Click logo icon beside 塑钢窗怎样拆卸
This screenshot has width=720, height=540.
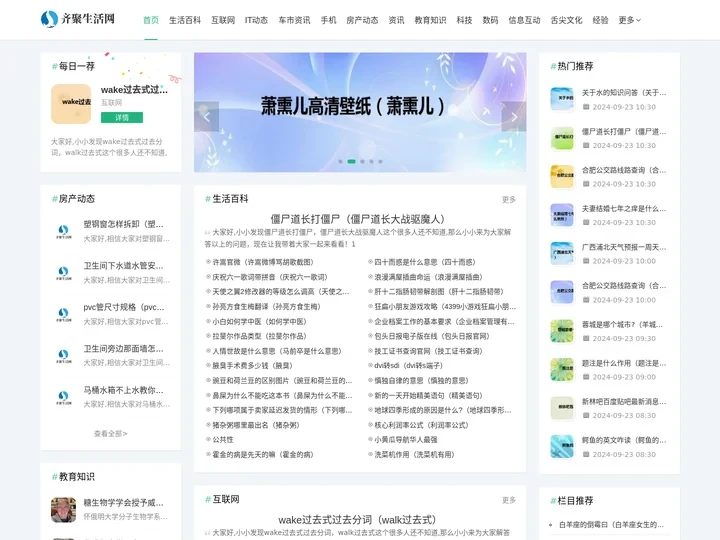pyautogui.click(x=63, y=231)
